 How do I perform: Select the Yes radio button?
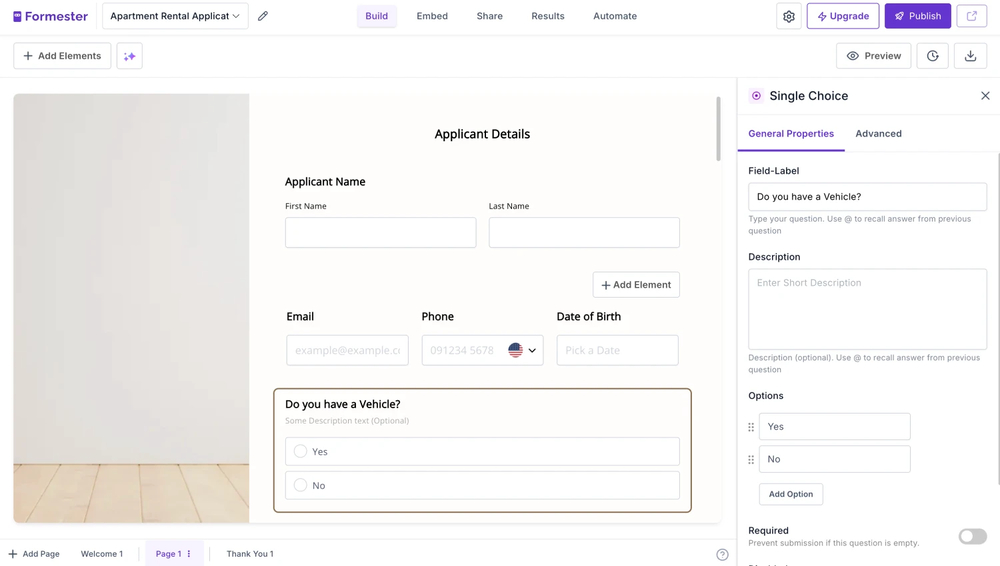[300, 452]
